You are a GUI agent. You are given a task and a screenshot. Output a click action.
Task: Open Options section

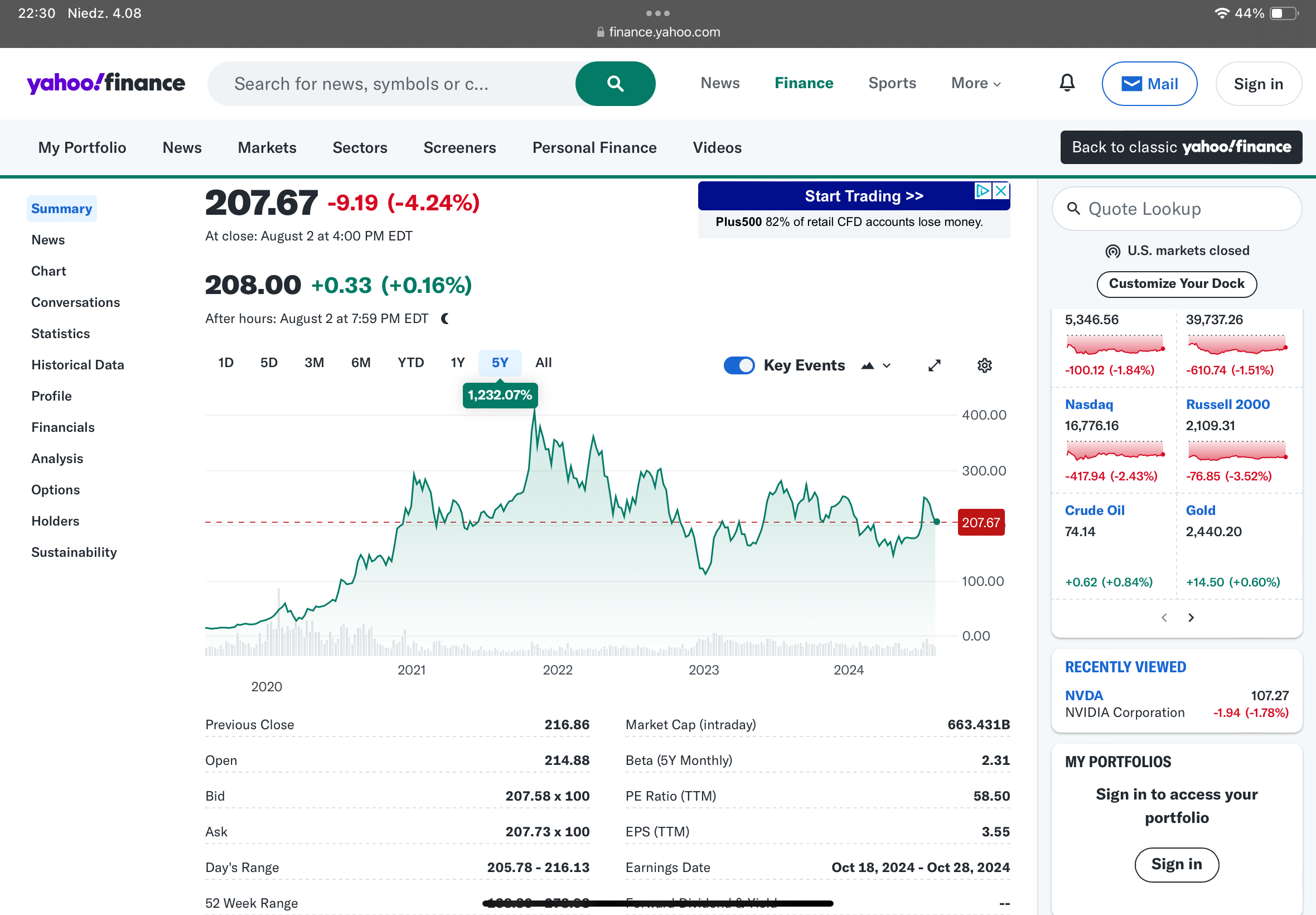pos(55,490)
